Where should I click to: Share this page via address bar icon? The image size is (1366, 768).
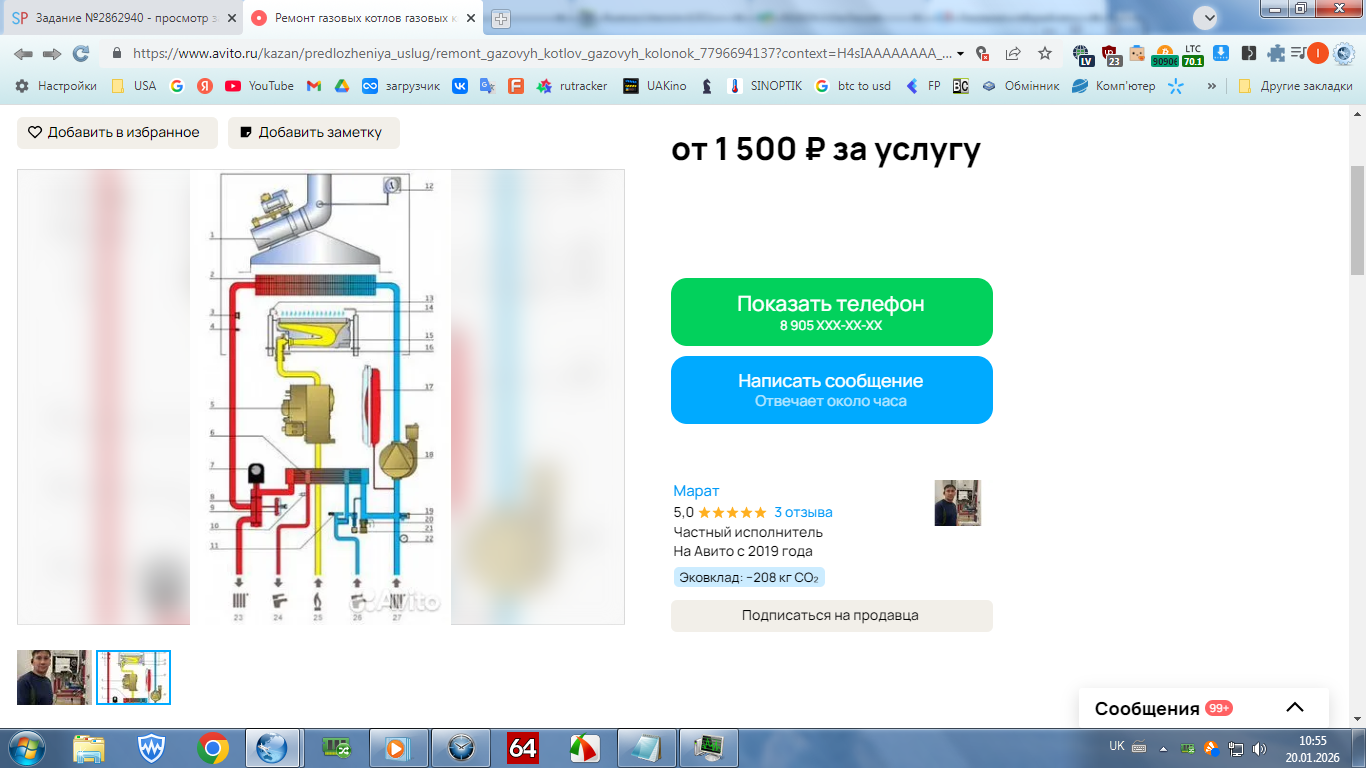tap(1013, 53)
